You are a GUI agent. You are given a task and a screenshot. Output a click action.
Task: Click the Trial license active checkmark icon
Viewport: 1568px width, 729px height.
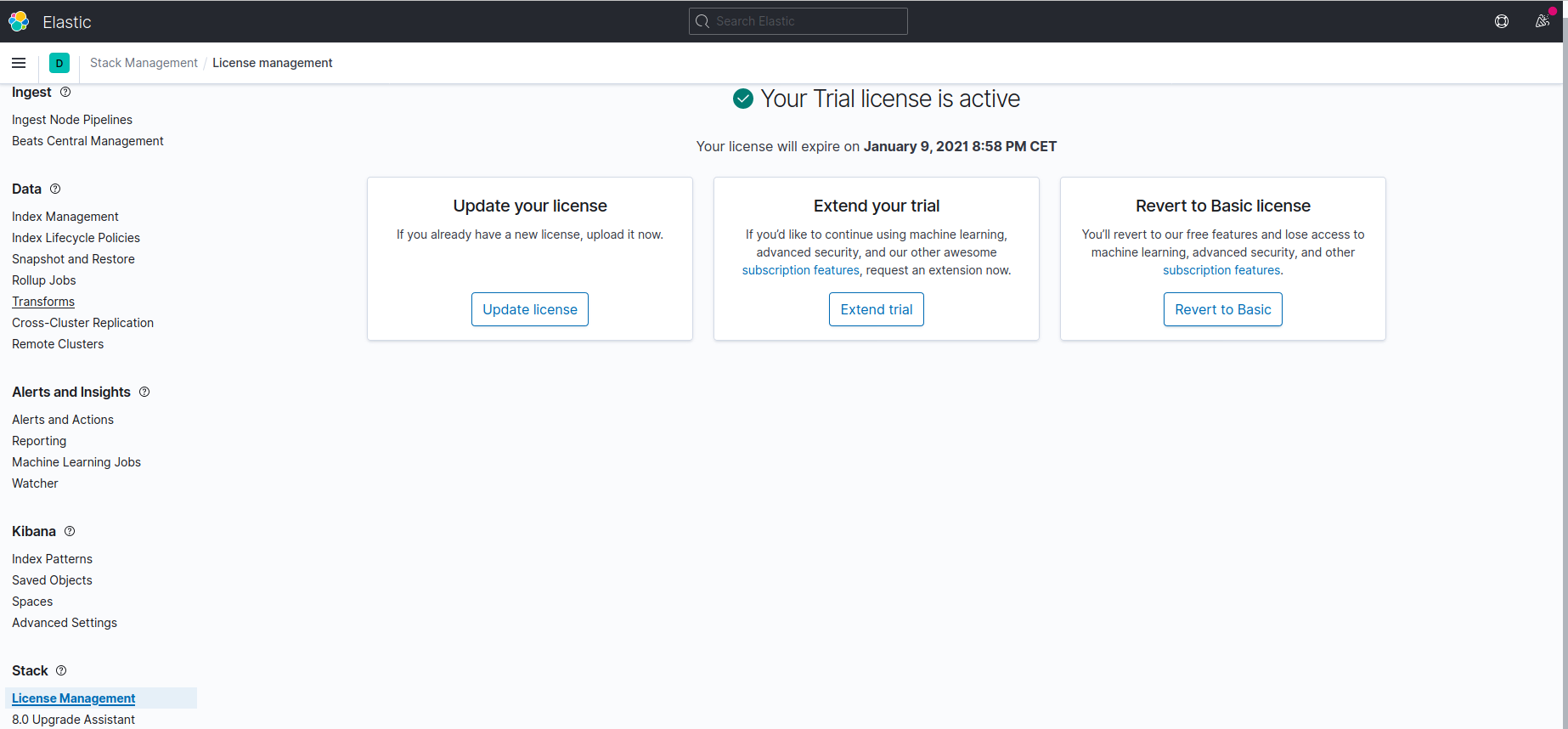point(743,99)
